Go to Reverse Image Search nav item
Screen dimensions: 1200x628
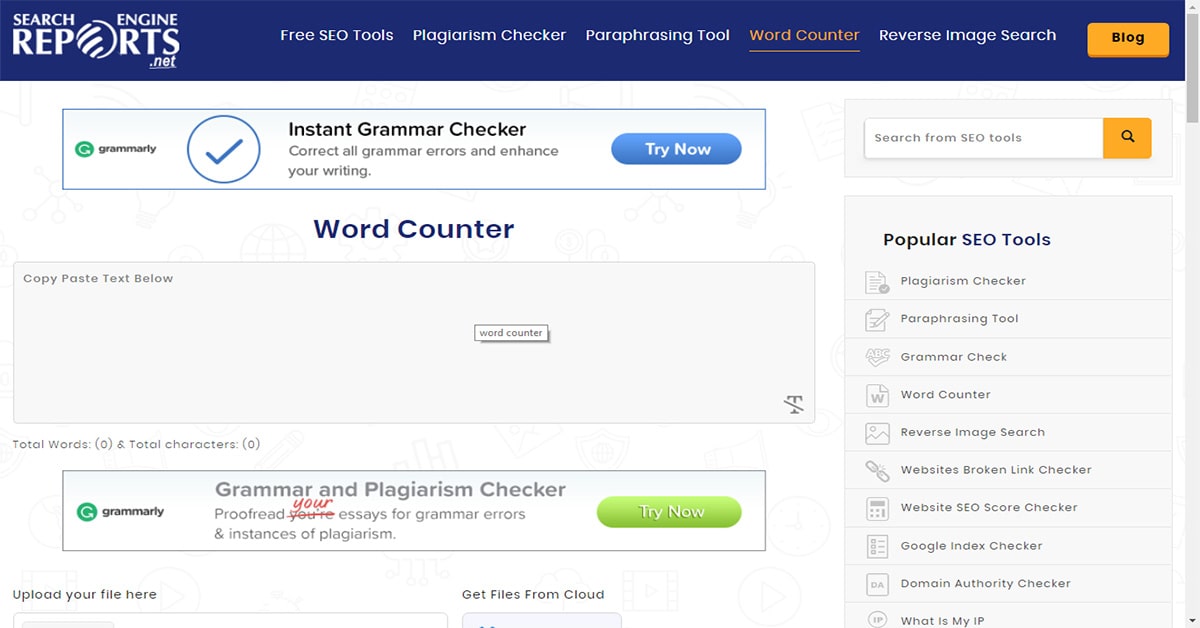coord(967,36)
